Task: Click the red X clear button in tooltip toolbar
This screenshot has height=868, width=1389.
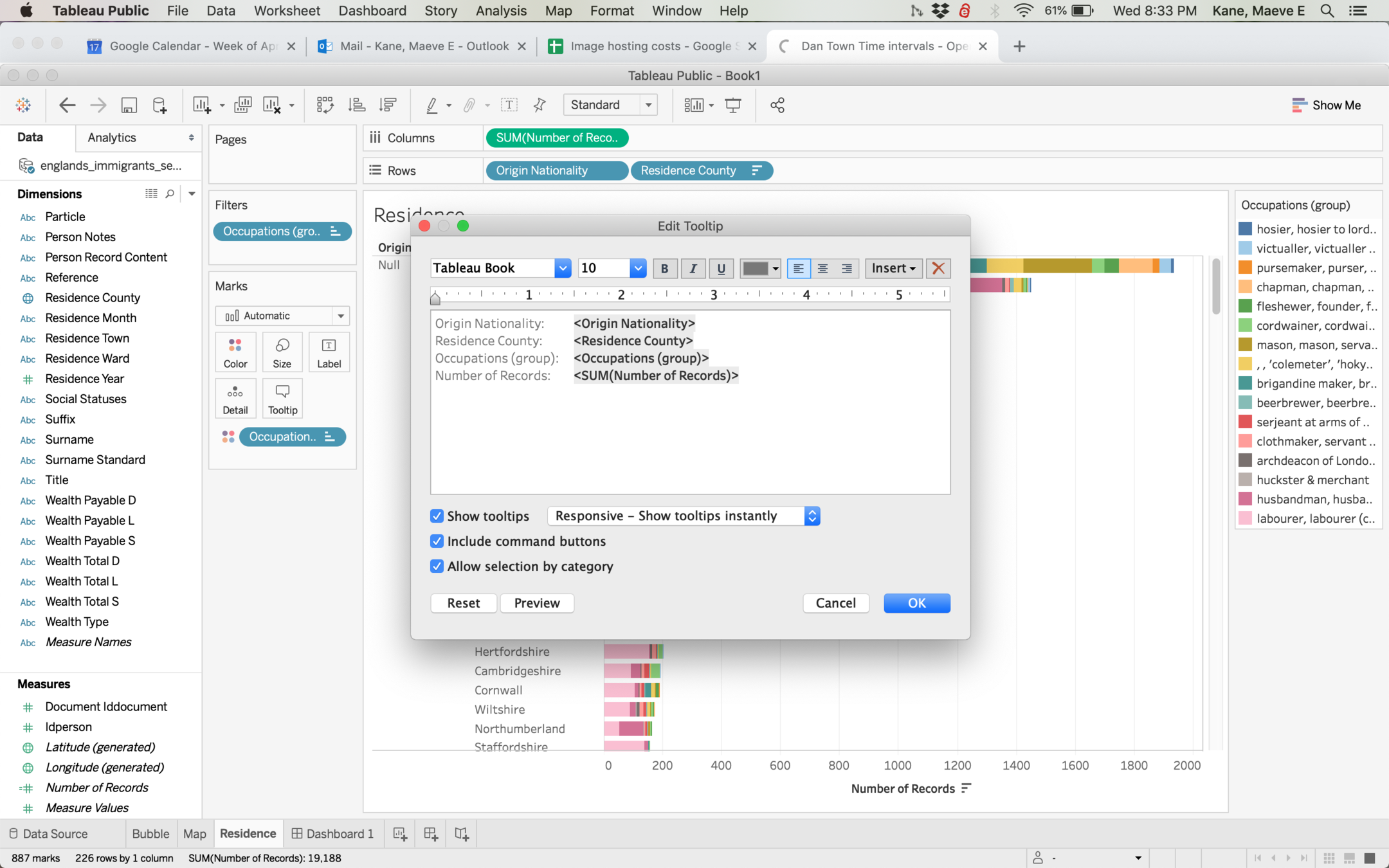Action: pos(938,268)
